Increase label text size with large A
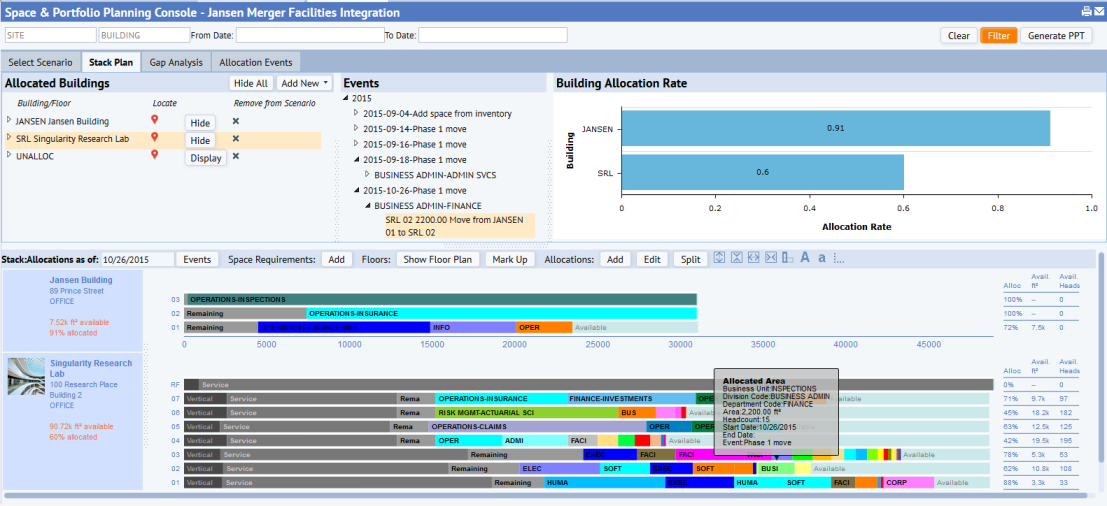 (x=804, y=258)
